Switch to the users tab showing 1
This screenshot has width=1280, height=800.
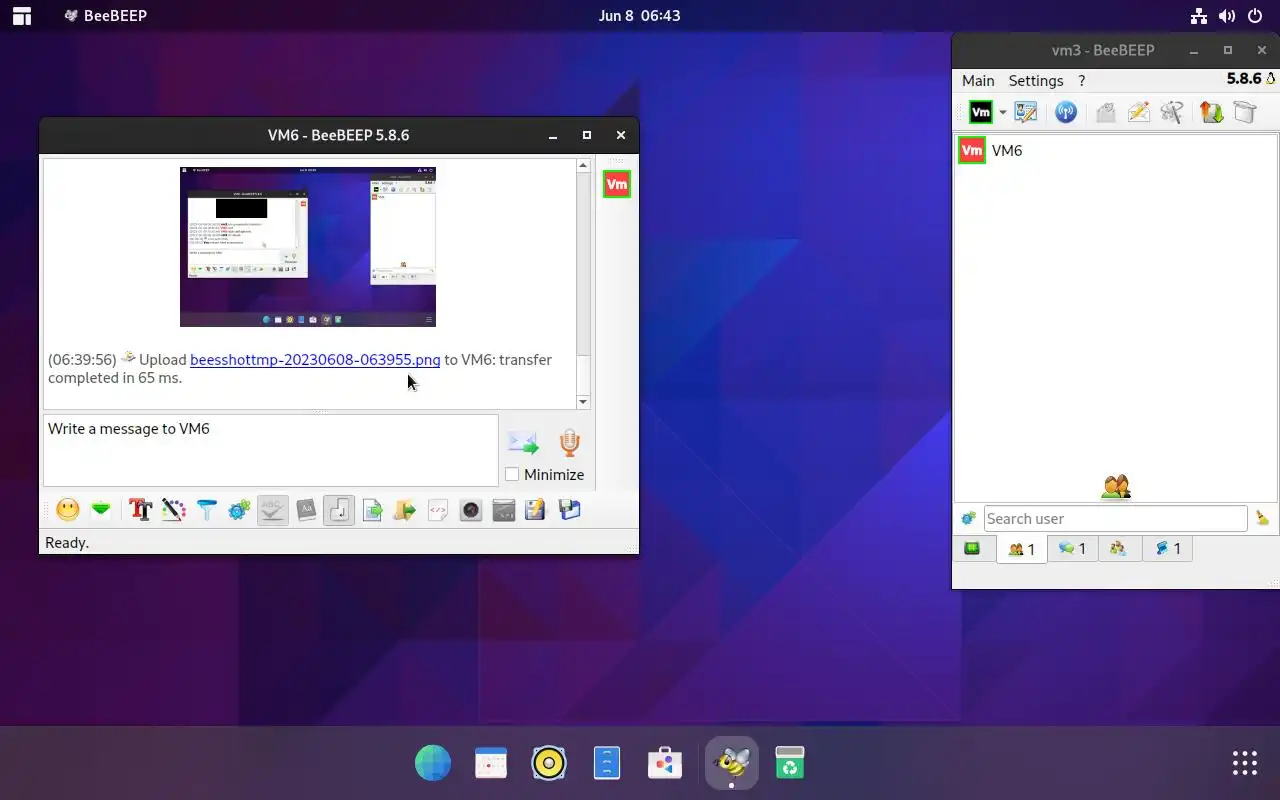[x=1021, y=549]
